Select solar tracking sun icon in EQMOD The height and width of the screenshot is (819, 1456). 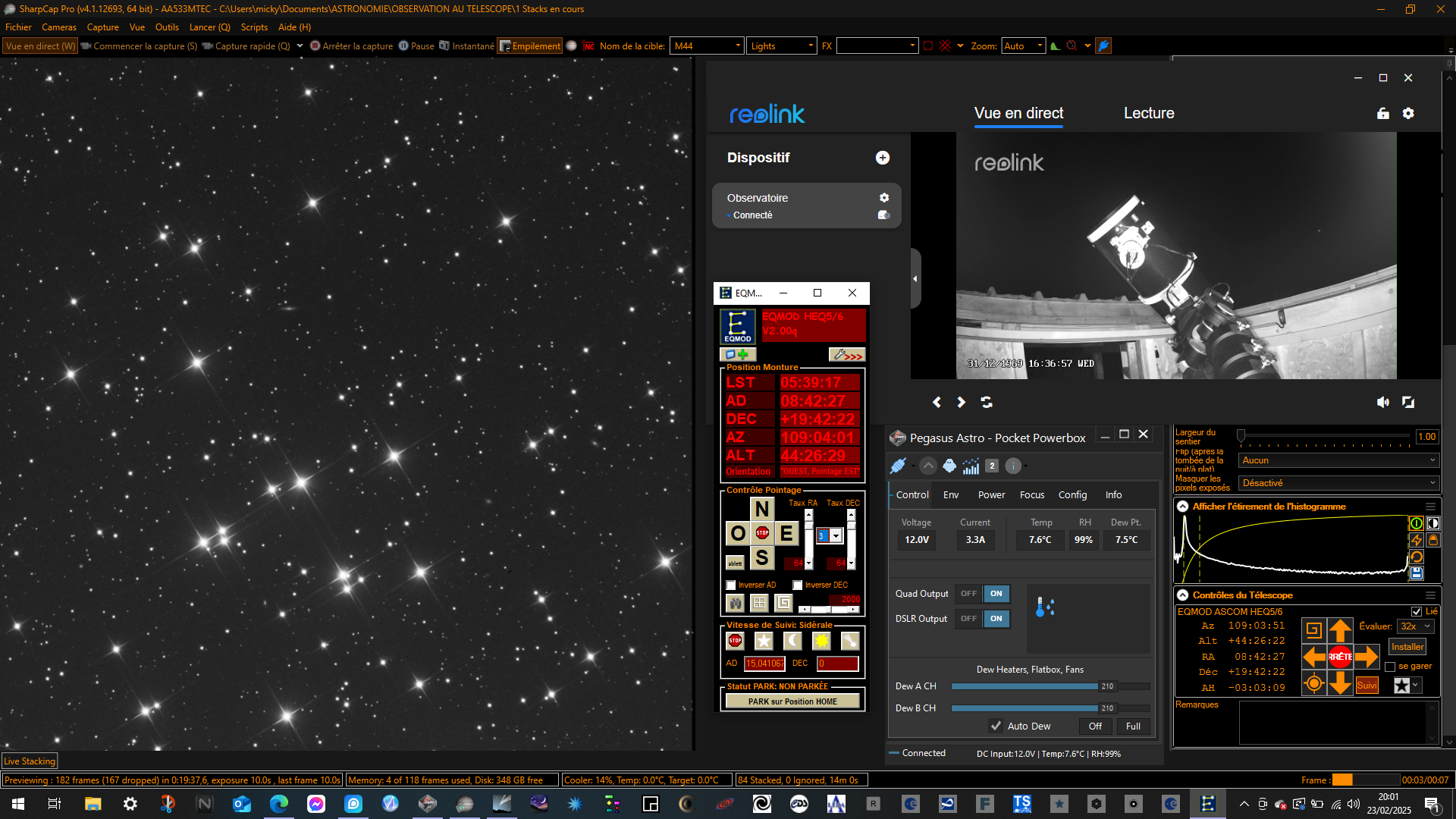coord(821,642)
